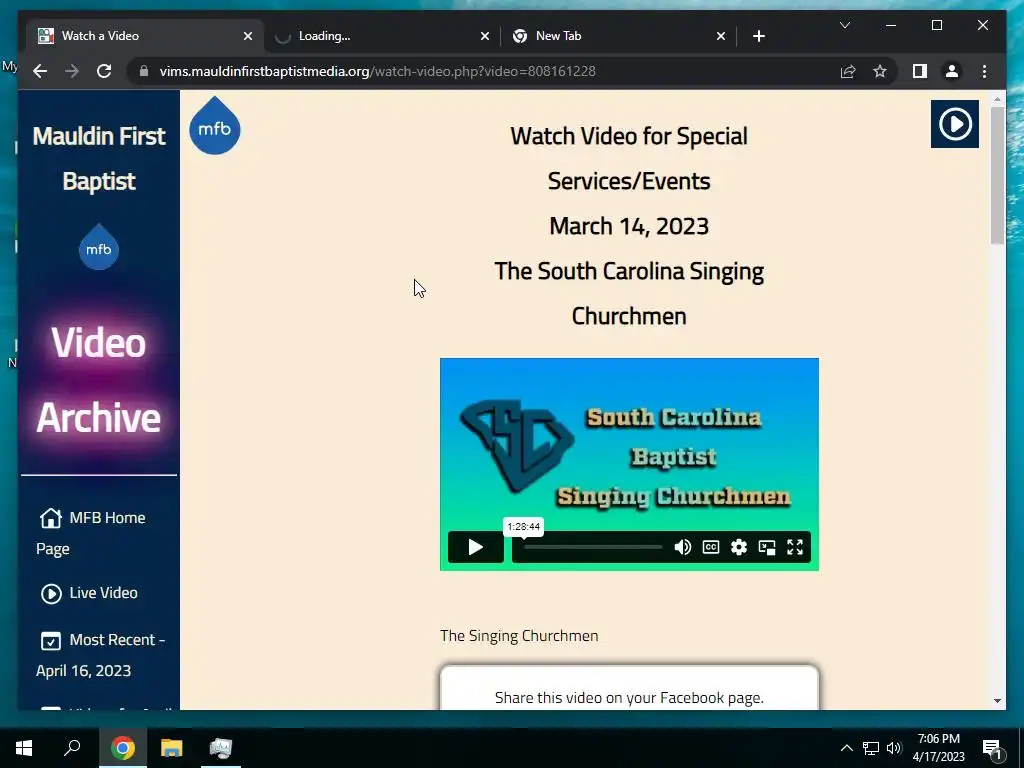Open Windows taskbar search
The width and height of the screenshot is (1024, 768).
point(72,748)
